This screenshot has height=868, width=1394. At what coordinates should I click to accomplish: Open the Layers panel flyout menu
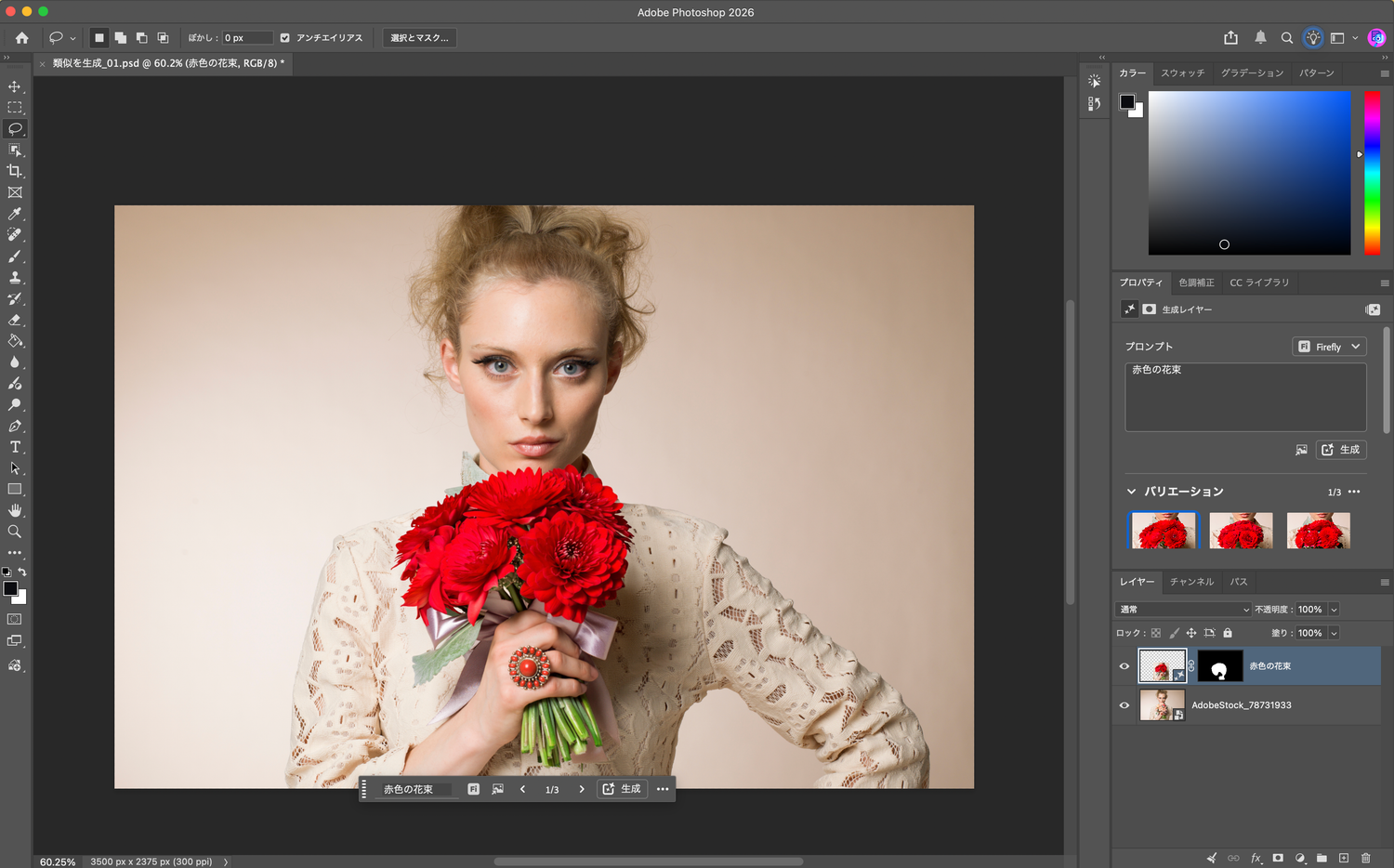(x=1384, y=583)
